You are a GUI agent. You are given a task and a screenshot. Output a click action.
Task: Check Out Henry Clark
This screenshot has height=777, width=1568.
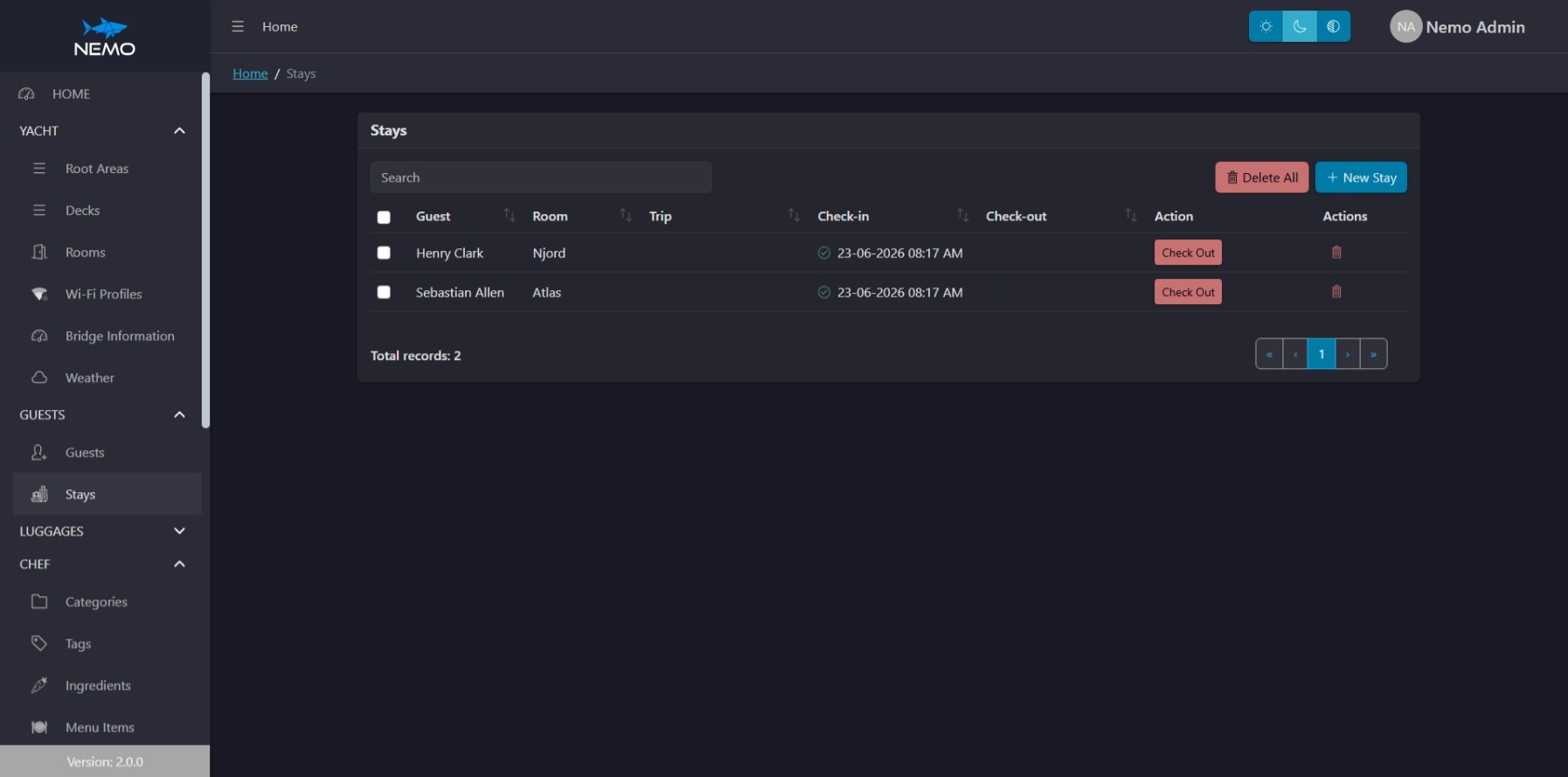[x=1188, y=253]
